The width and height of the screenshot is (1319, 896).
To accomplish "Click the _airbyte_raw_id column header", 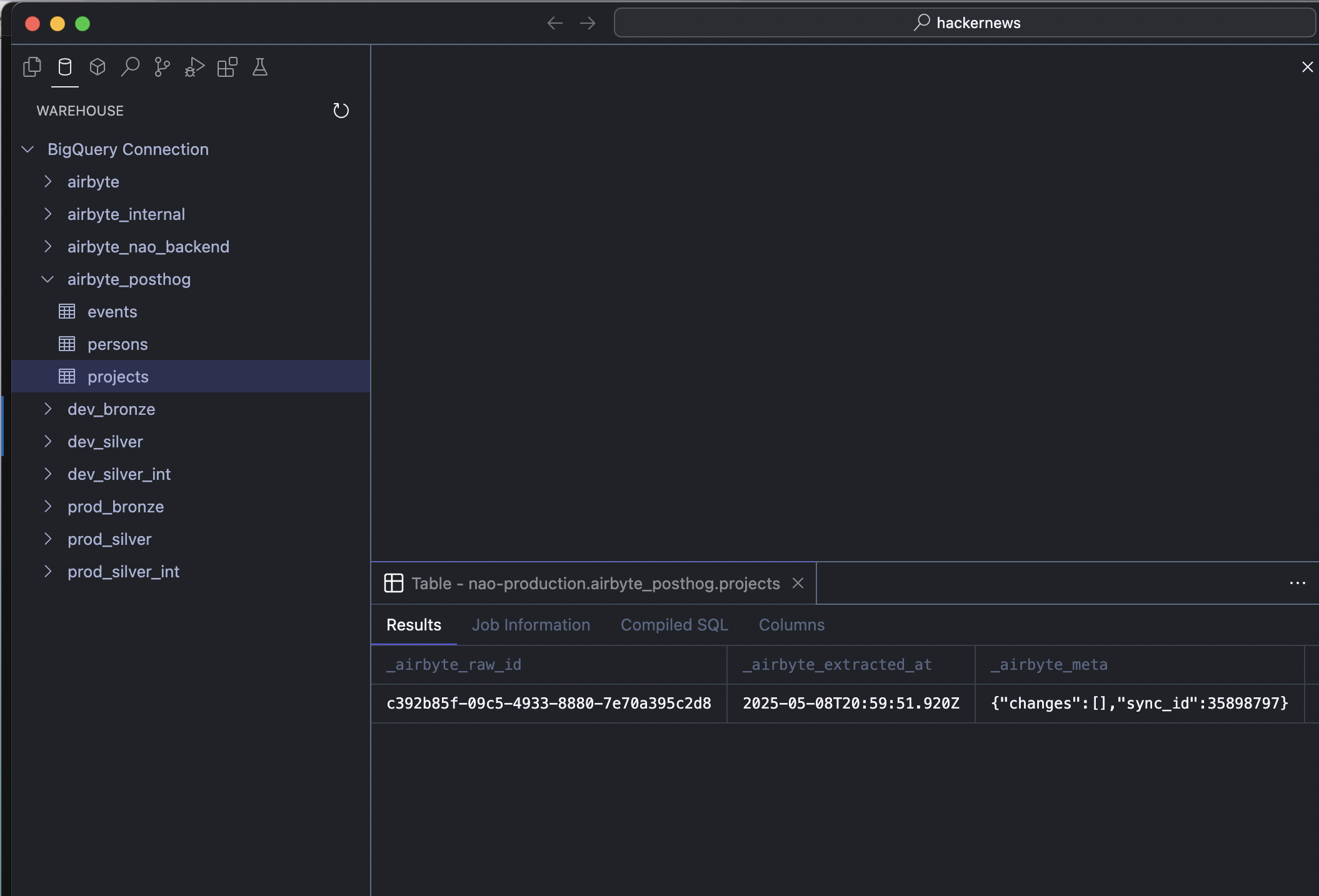I will coord(549,665).
